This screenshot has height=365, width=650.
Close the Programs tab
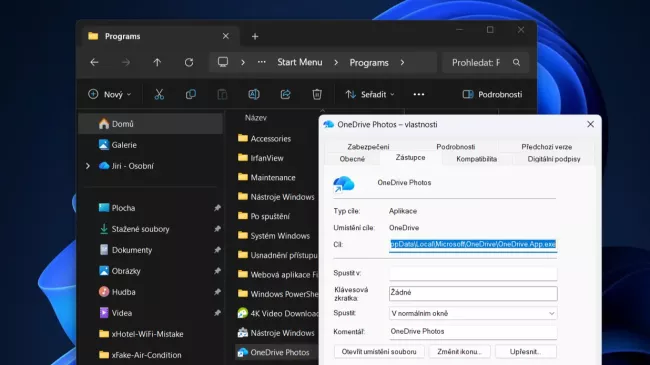[226, 36]
